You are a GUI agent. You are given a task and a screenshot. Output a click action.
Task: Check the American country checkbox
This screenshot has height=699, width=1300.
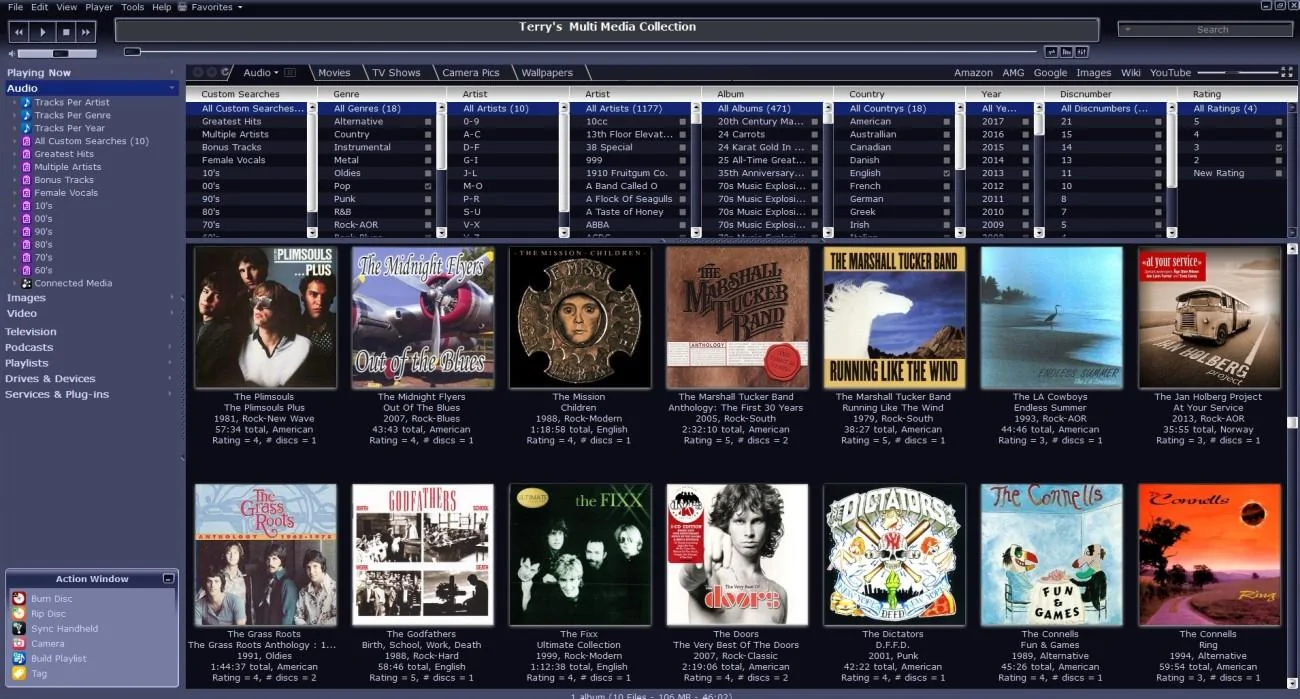(x=946, y=121)
